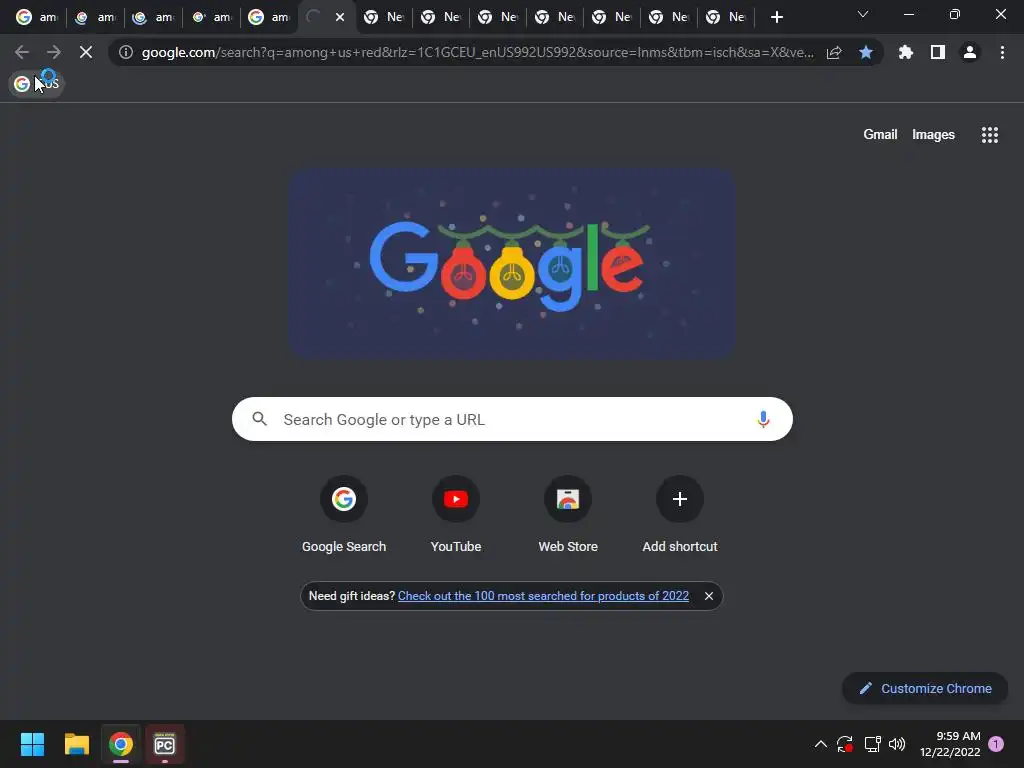Share this page icon
The image size is (1024, 768).
point(834,52)
